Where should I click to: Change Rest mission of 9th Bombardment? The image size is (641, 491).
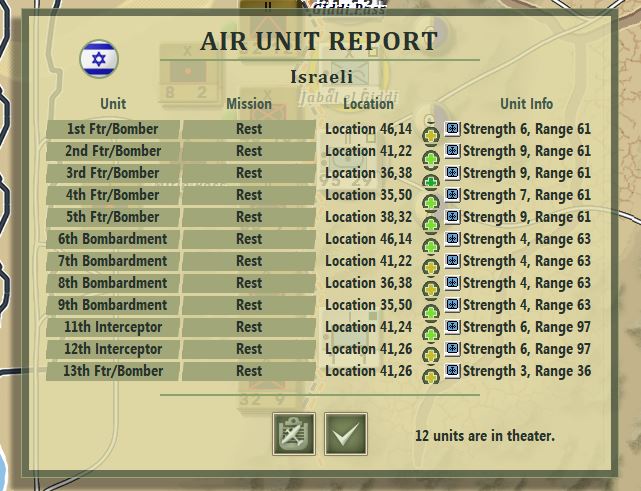click(249, 306)
